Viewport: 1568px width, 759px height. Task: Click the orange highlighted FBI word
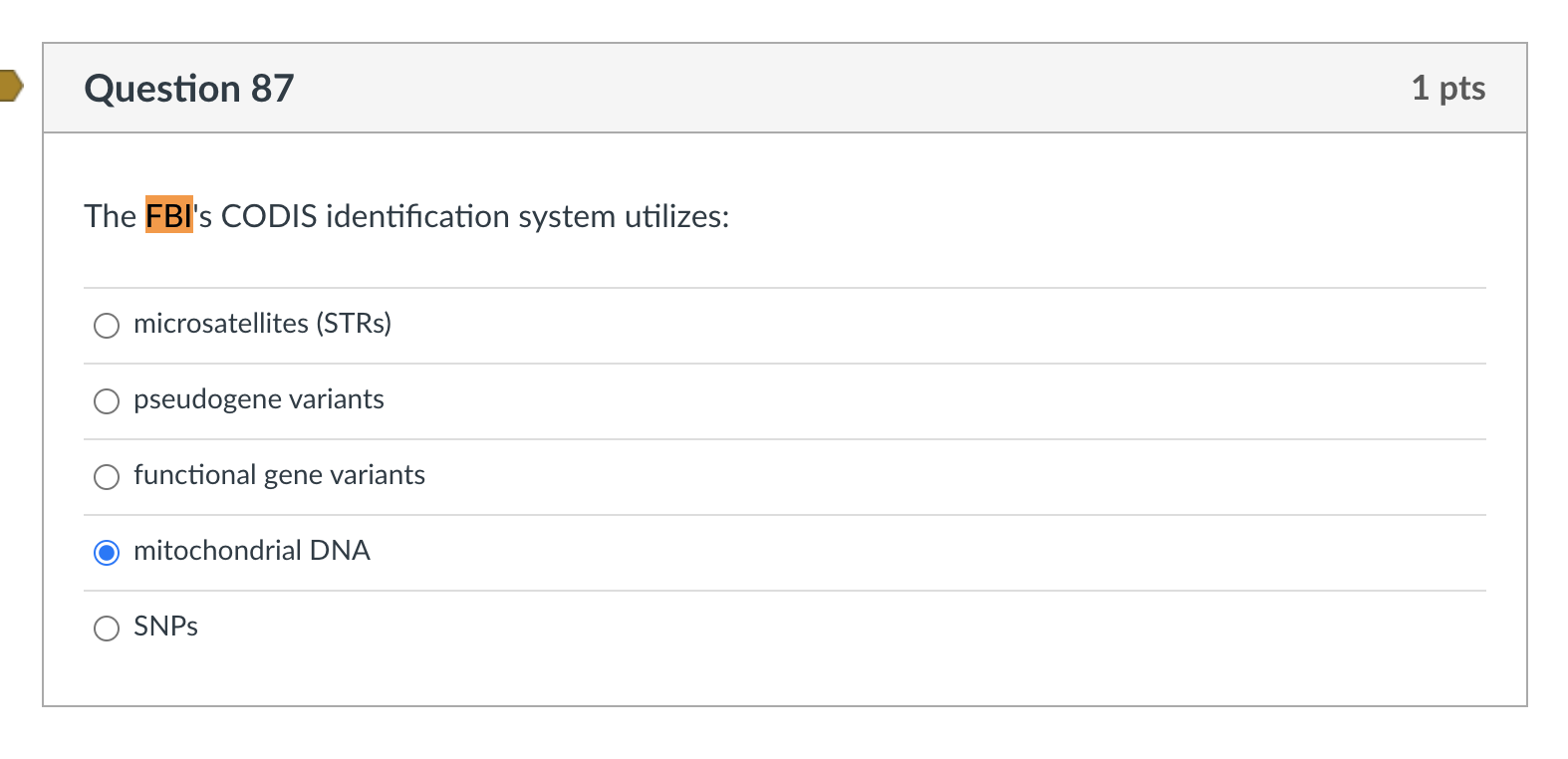[168, 215]
